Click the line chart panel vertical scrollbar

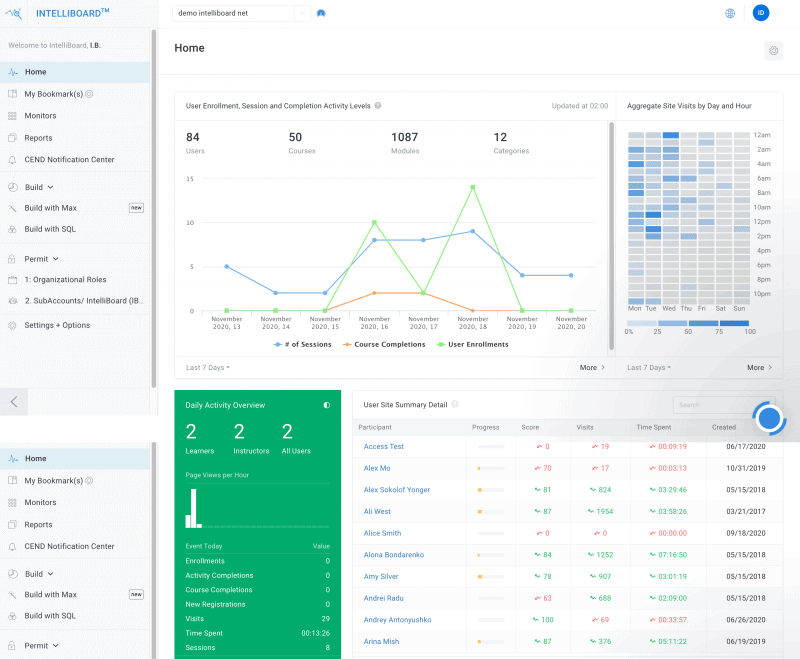click(611, 236)
